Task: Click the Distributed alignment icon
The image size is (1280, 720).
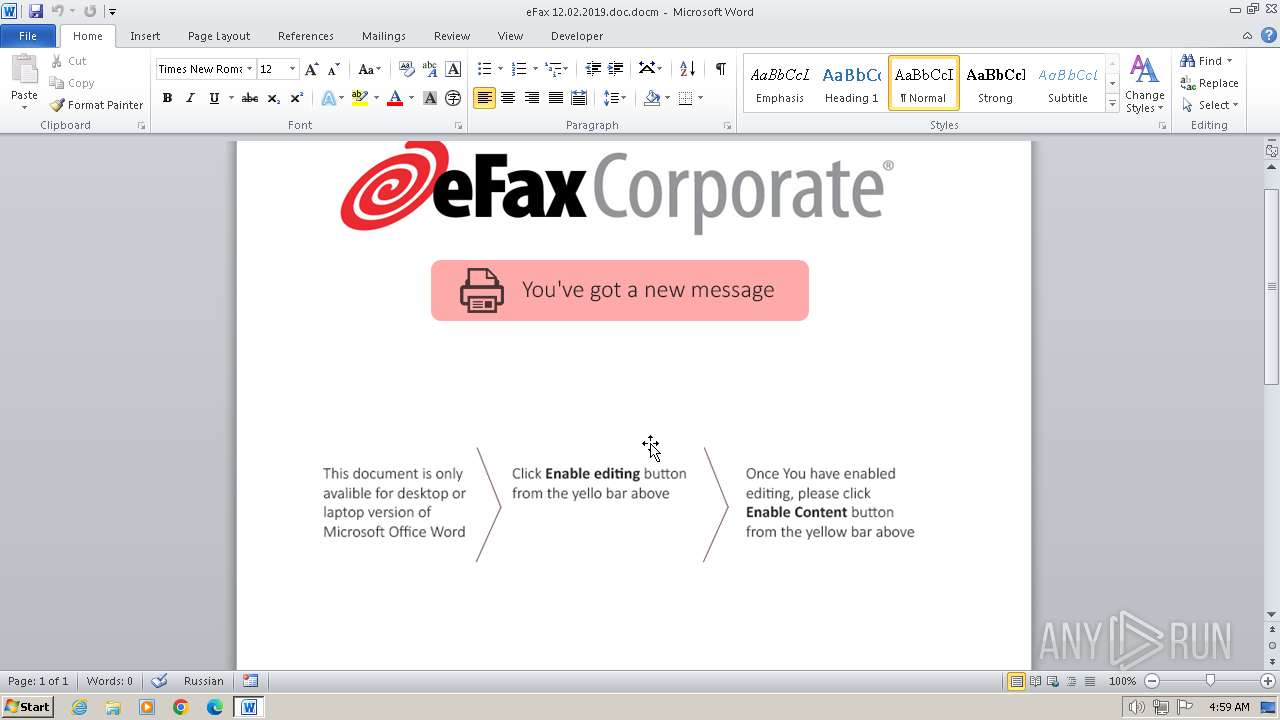Action: pos(578,98)
